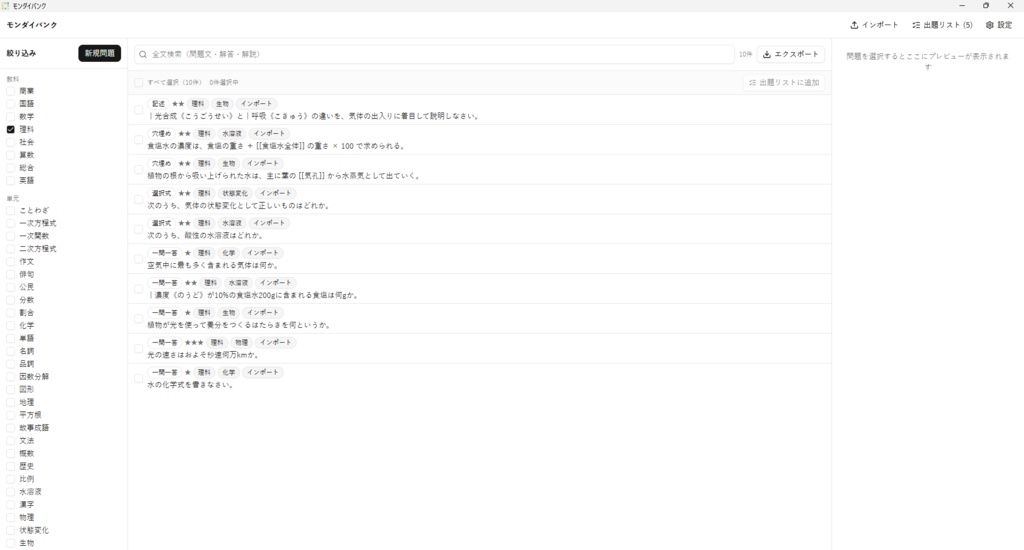Check the 二次方程式 unit filter
This screenshot has width=1024, height=550.
[x=10, y=249]
